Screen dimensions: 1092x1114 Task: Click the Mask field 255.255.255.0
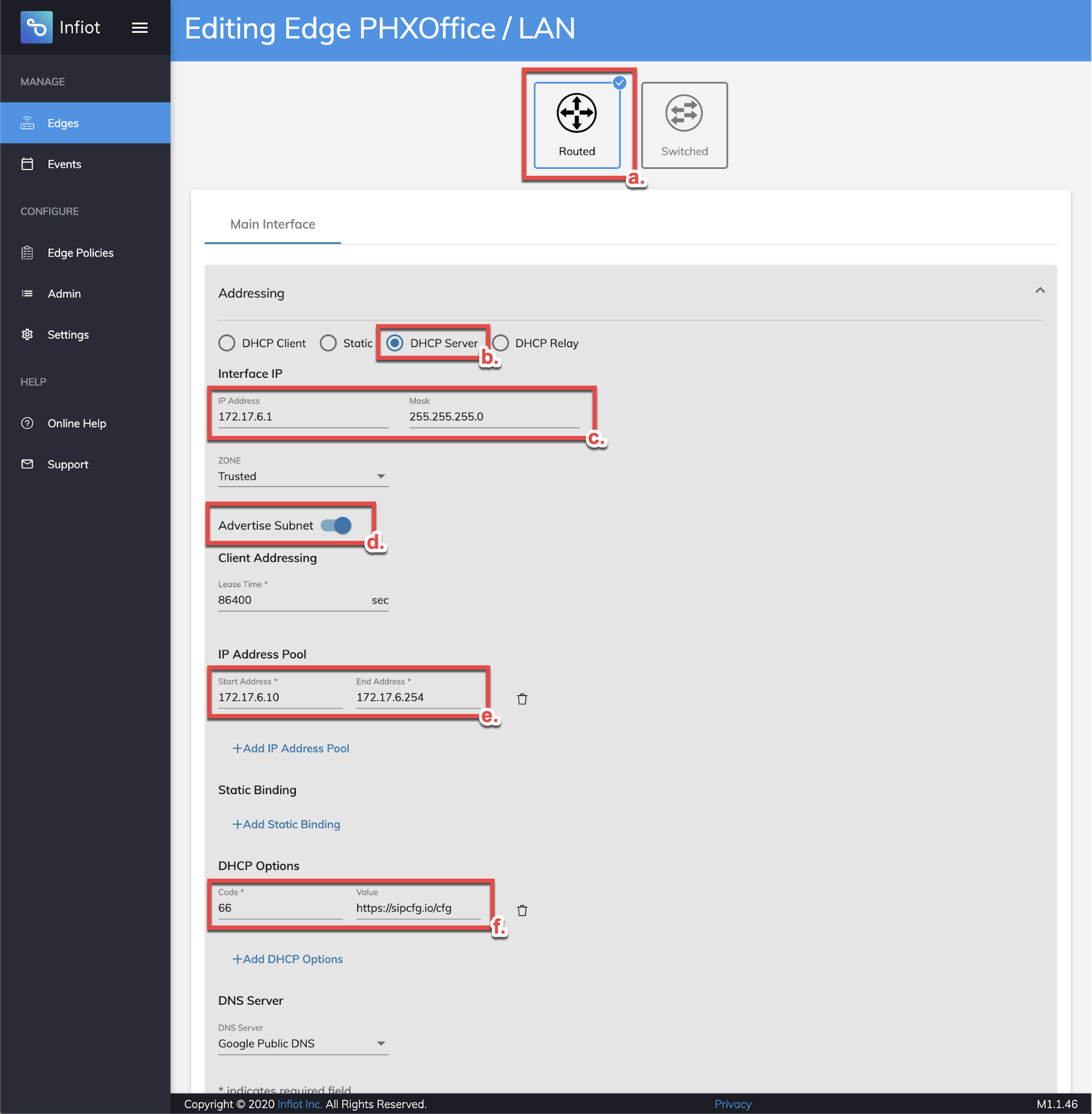pyautogui.click(x=494, y=416)
